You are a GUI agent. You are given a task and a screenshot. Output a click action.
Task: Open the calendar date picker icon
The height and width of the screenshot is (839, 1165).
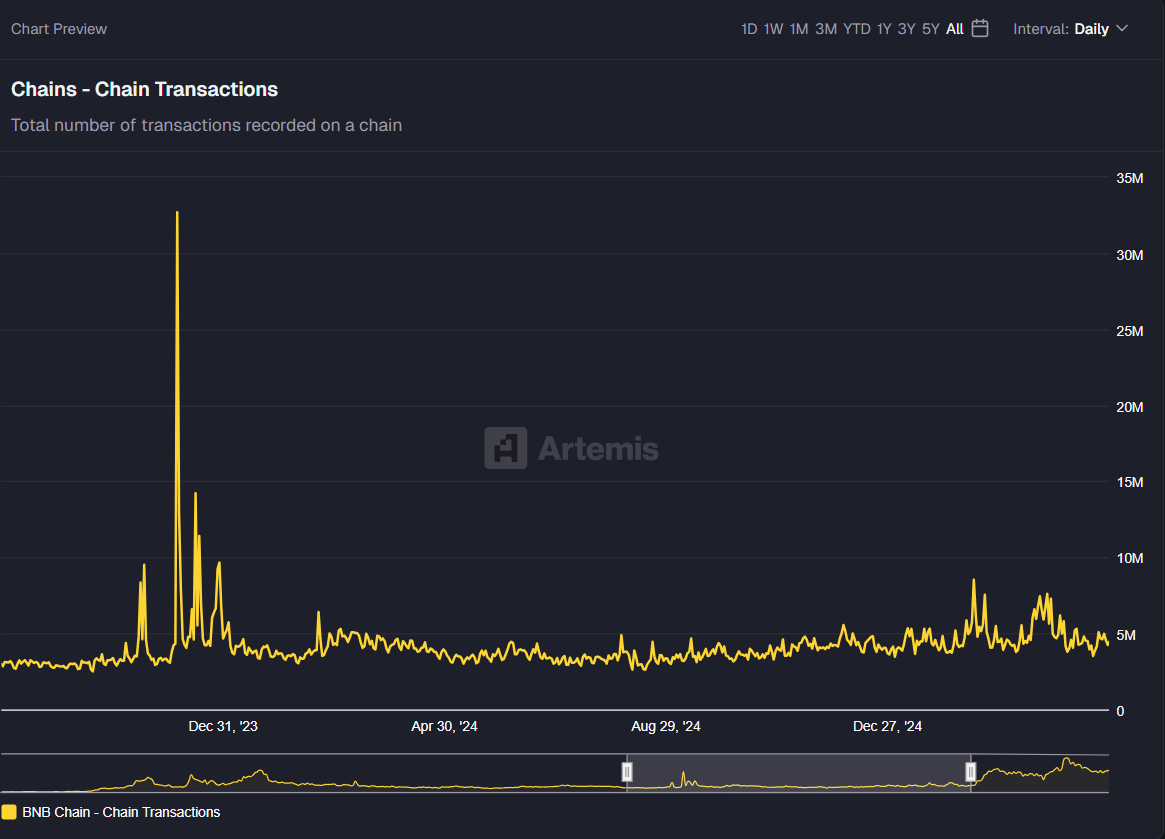pos(979,29)
